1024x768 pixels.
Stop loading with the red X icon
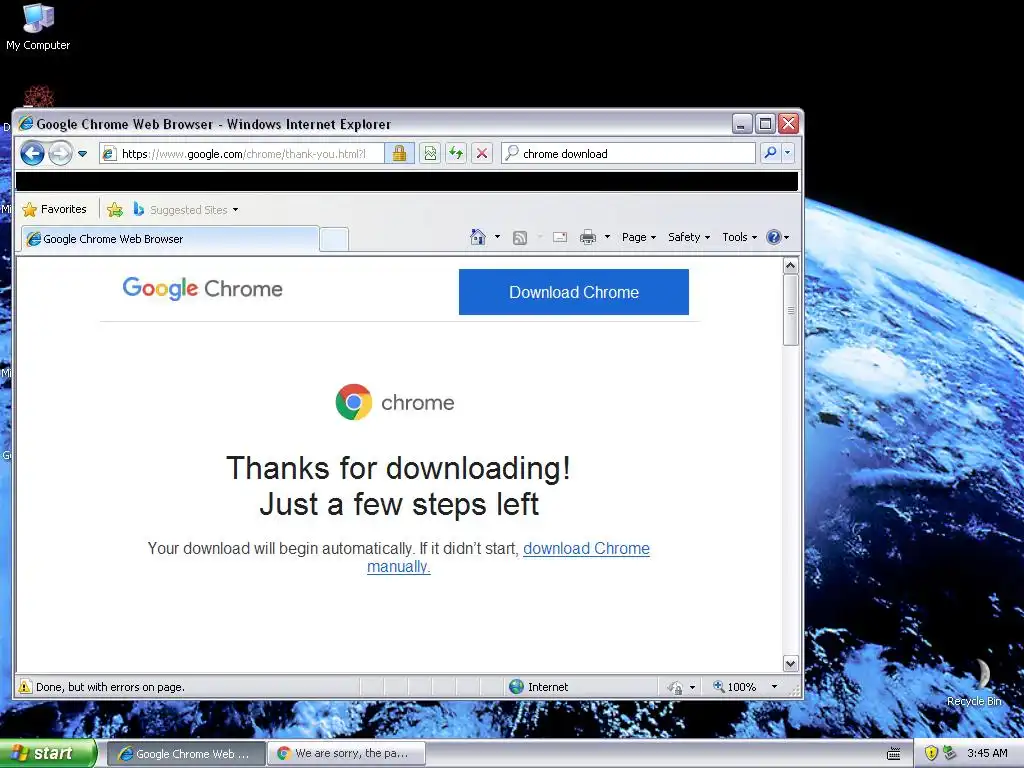pos(482,153)
